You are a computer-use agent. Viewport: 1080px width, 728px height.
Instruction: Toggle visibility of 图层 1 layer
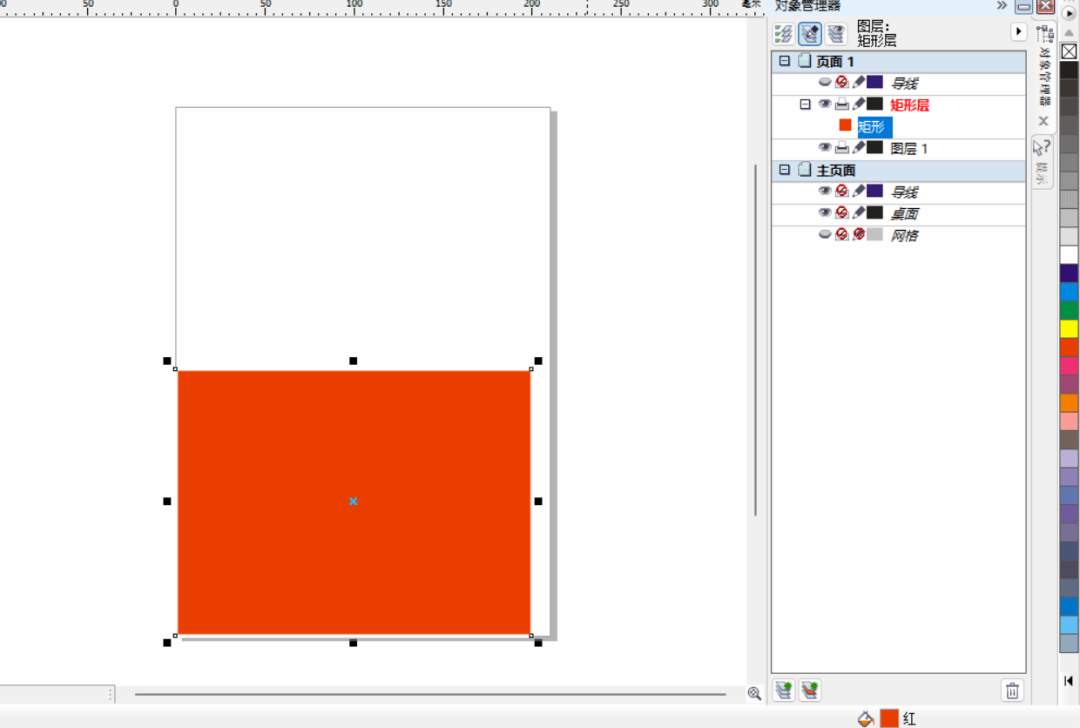coord(825,148)
